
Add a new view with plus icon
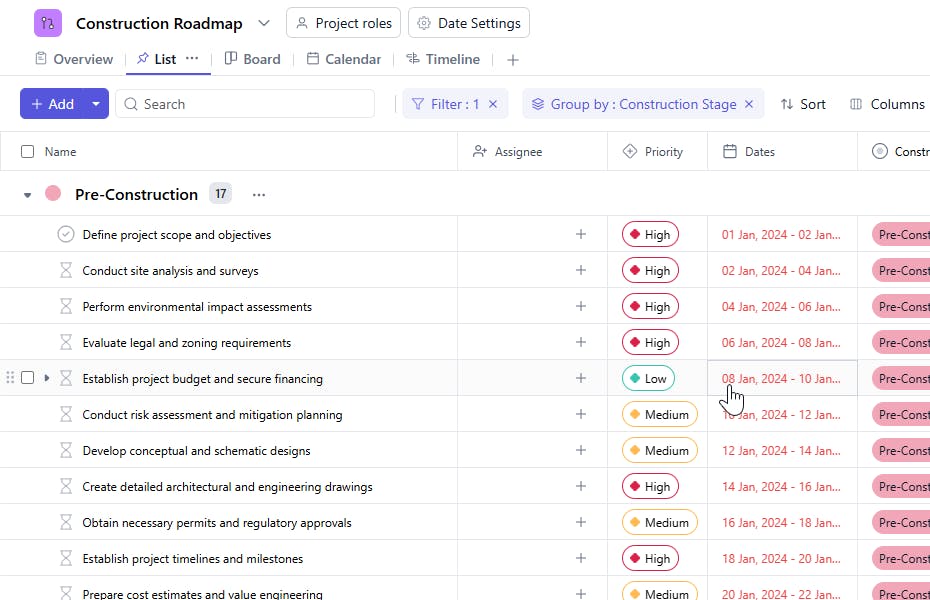point(513,60)
